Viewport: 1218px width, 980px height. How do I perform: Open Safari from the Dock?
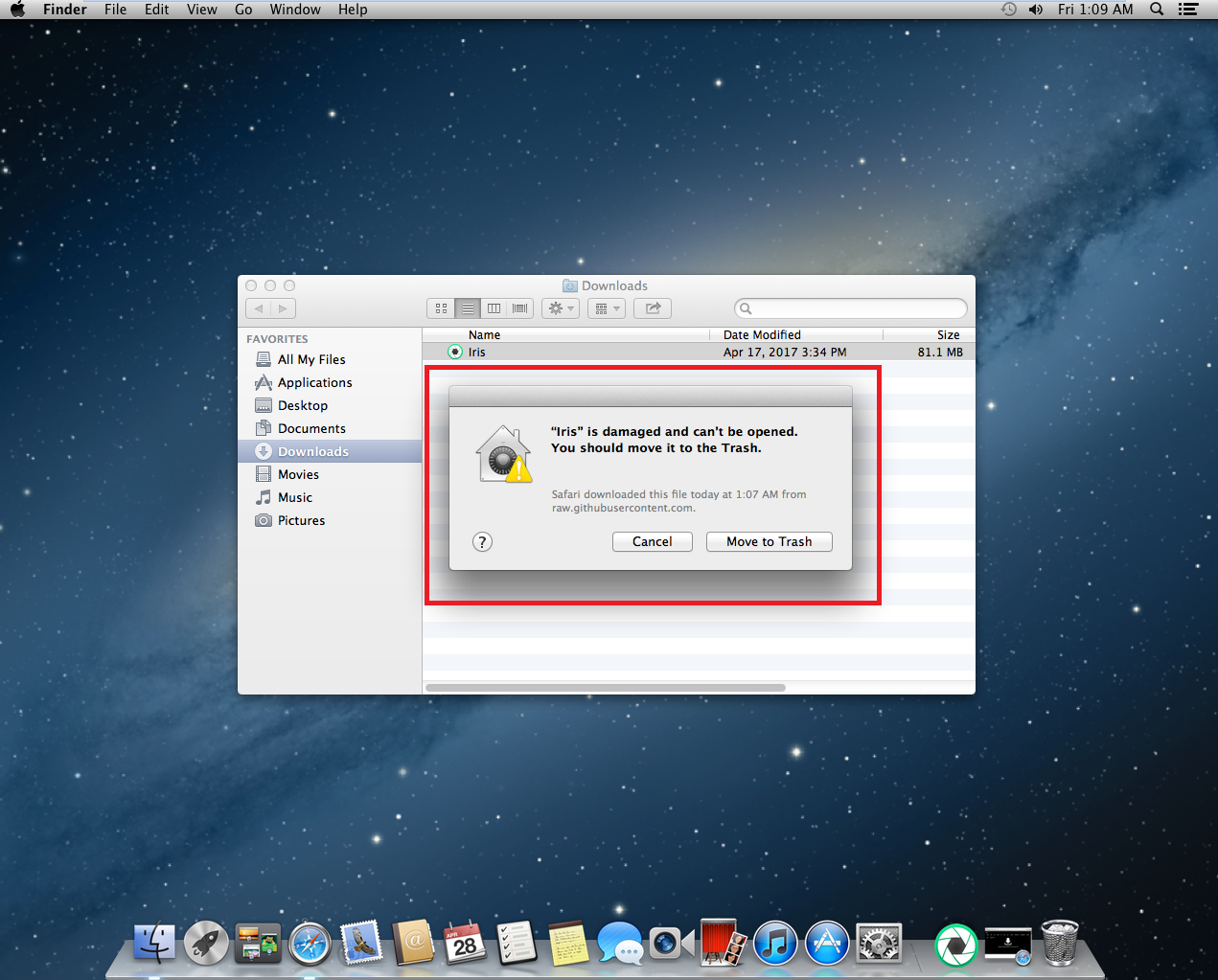point(310,945)
